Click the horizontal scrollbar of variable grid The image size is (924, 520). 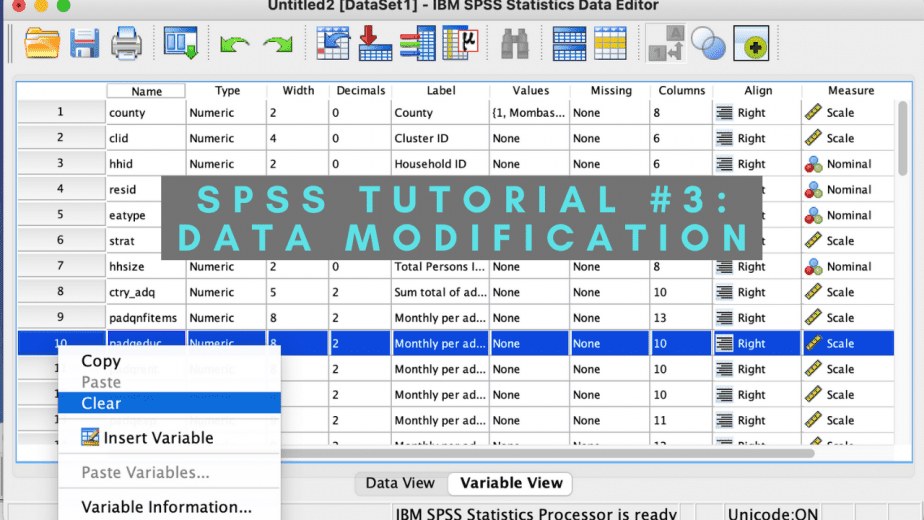[548, 453]
